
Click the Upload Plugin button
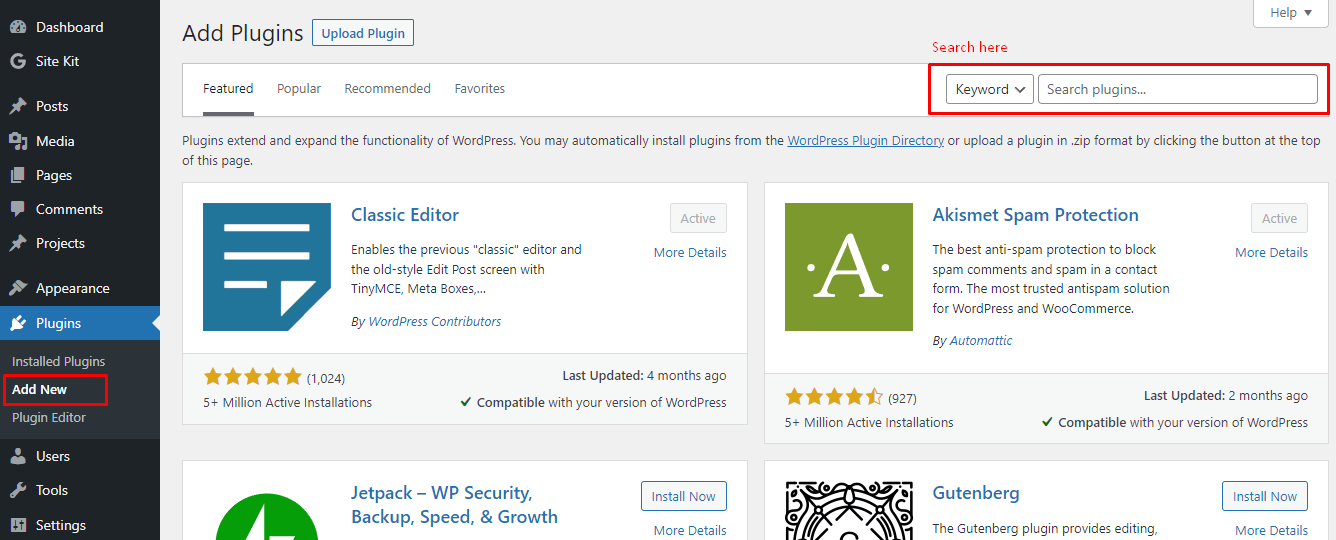[363, 33]
